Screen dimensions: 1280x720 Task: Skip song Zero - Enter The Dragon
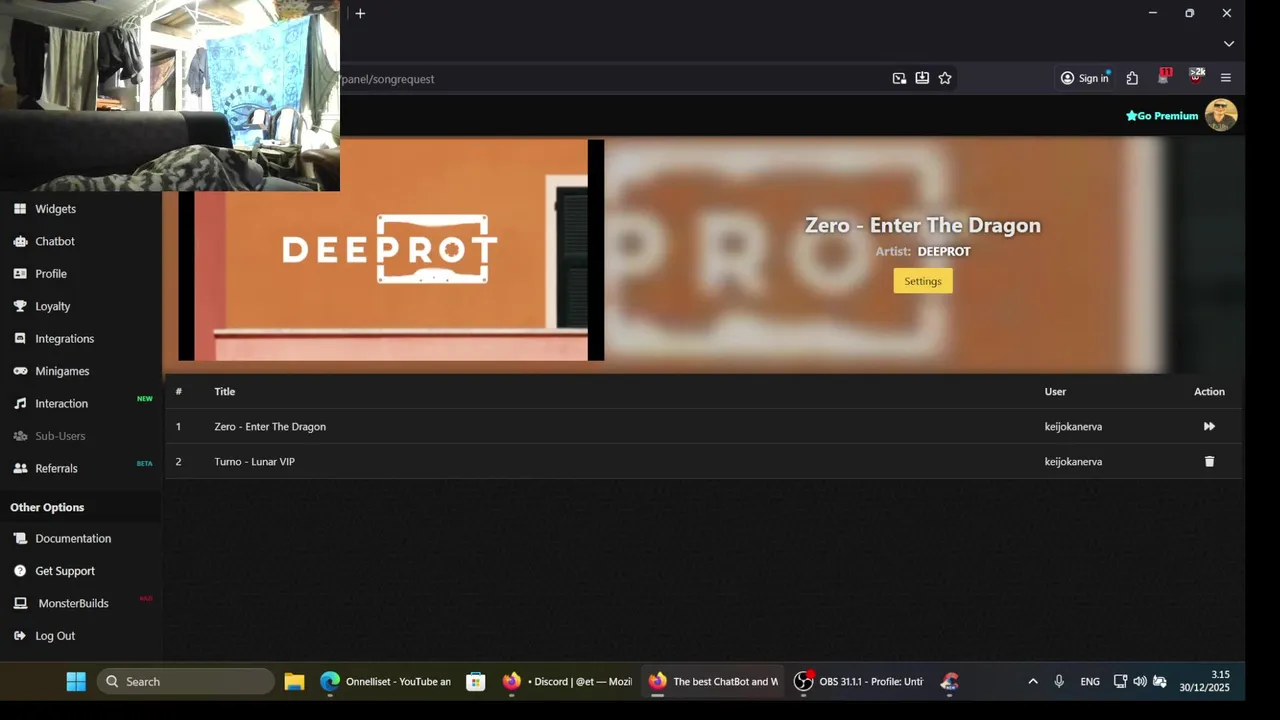pos(1209,426)
